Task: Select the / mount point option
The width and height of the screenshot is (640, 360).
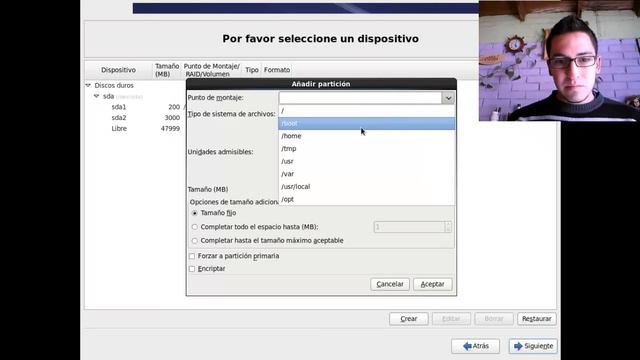Action: coord(367,111)
